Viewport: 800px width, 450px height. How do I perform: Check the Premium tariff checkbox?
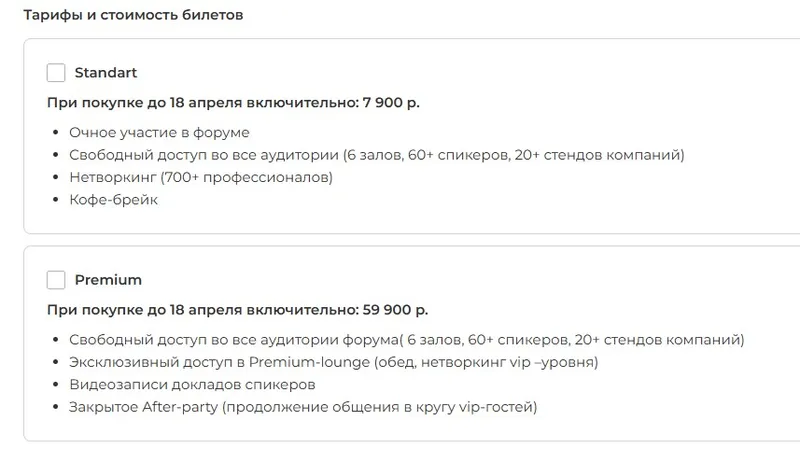click(56, 280)
